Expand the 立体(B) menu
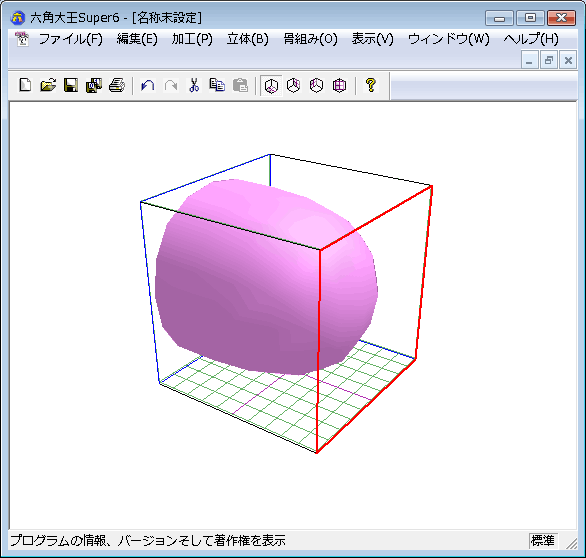Viewport: 586px width, 558px height. pos(247,39)
